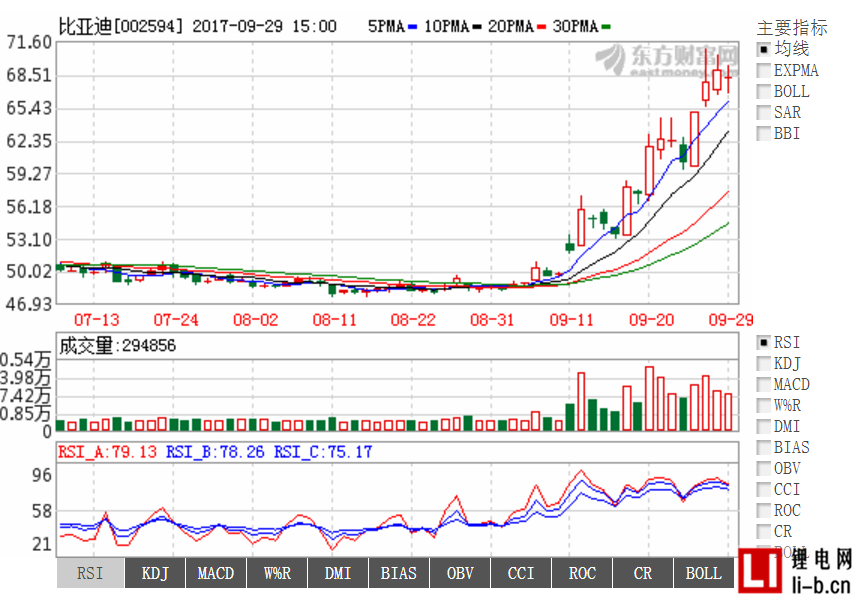This screenshot has height=595, width=854.
Task: Click the 71.60 price axis label
Action: click(x=29, y=42)
